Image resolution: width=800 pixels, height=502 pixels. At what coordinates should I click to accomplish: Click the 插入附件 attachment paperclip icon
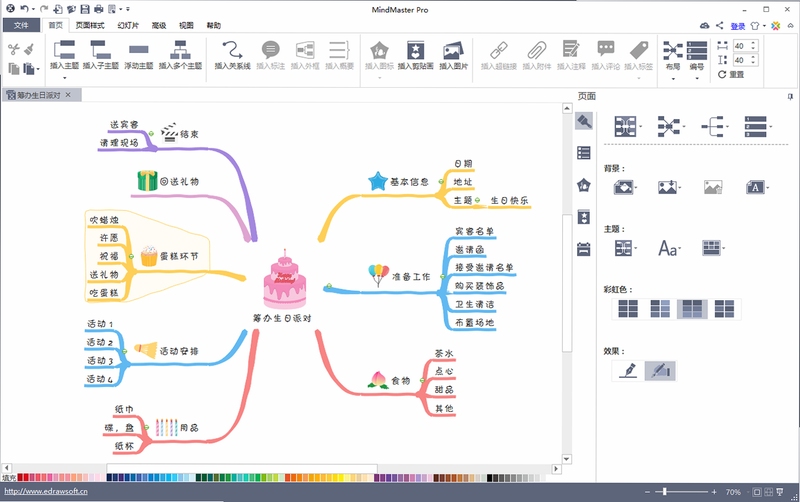pyautogui.click(x=536, y=50)
